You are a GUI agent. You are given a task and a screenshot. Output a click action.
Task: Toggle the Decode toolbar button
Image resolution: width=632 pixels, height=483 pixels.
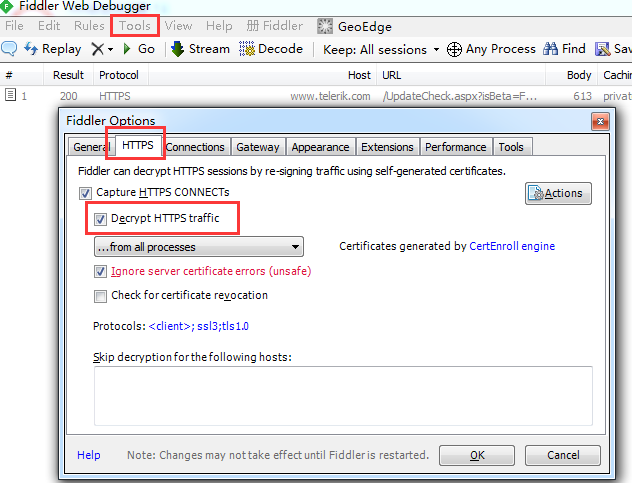271,49
